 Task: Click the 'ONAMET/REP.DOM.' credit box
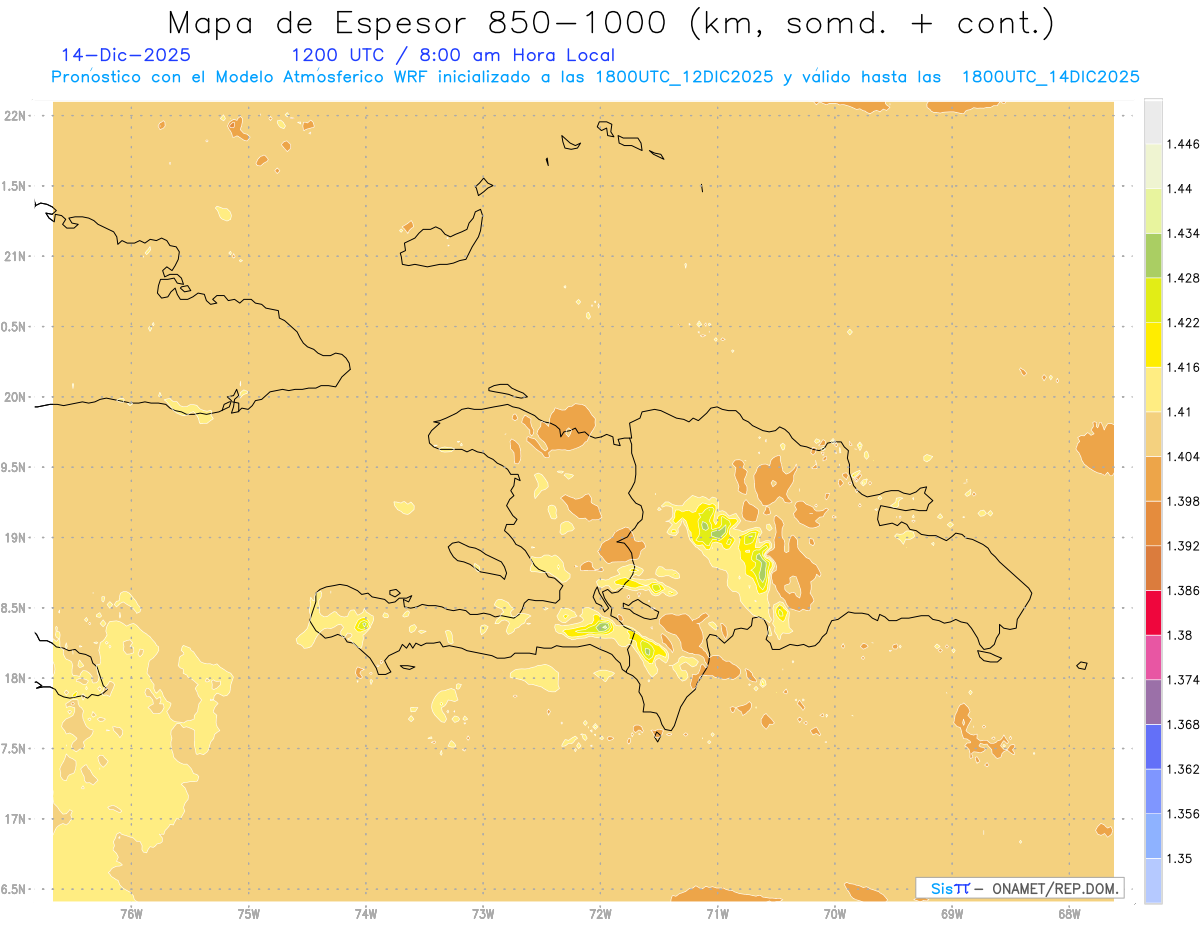coord(1020,888)
